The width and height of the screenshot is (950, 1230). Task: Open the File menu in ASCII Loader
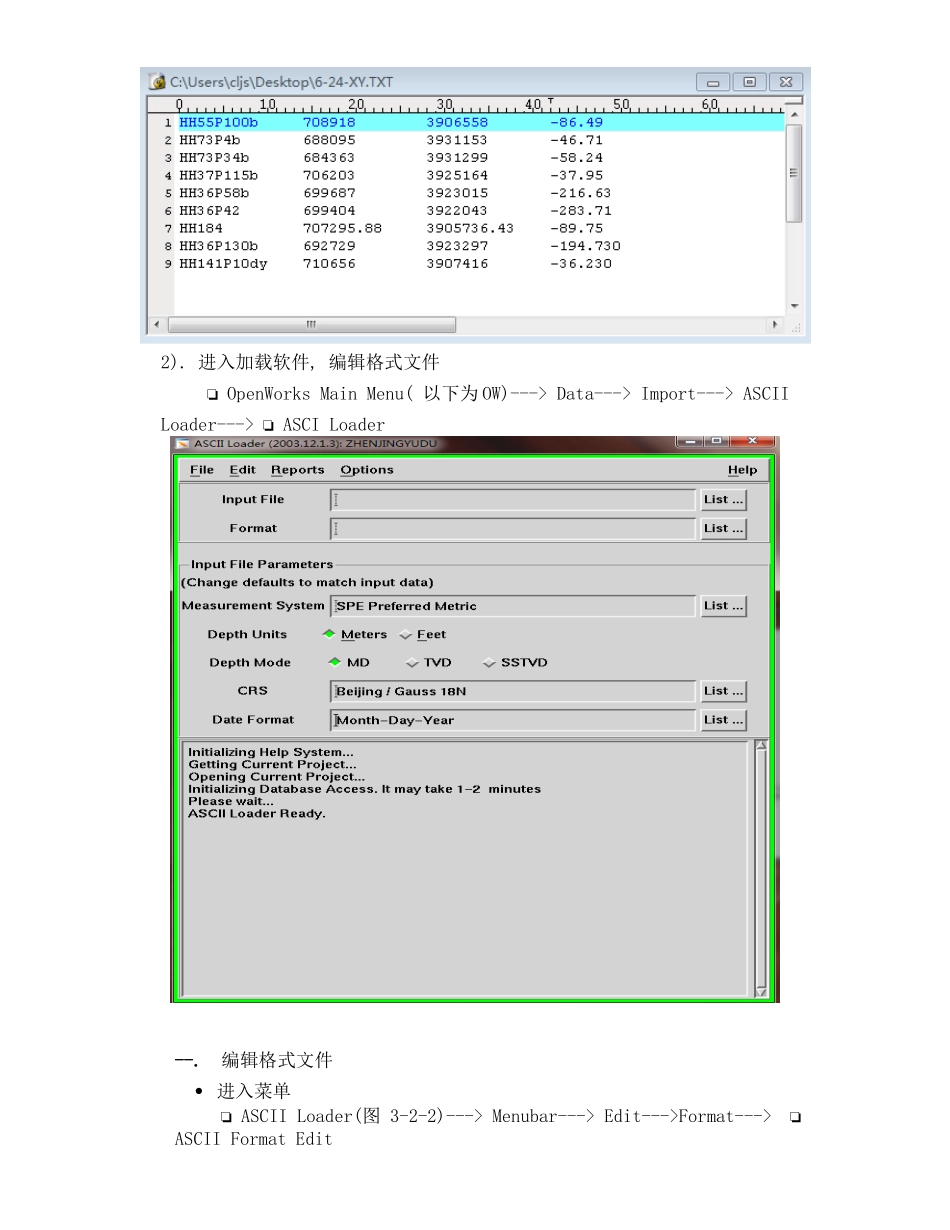tap(201, 470)
